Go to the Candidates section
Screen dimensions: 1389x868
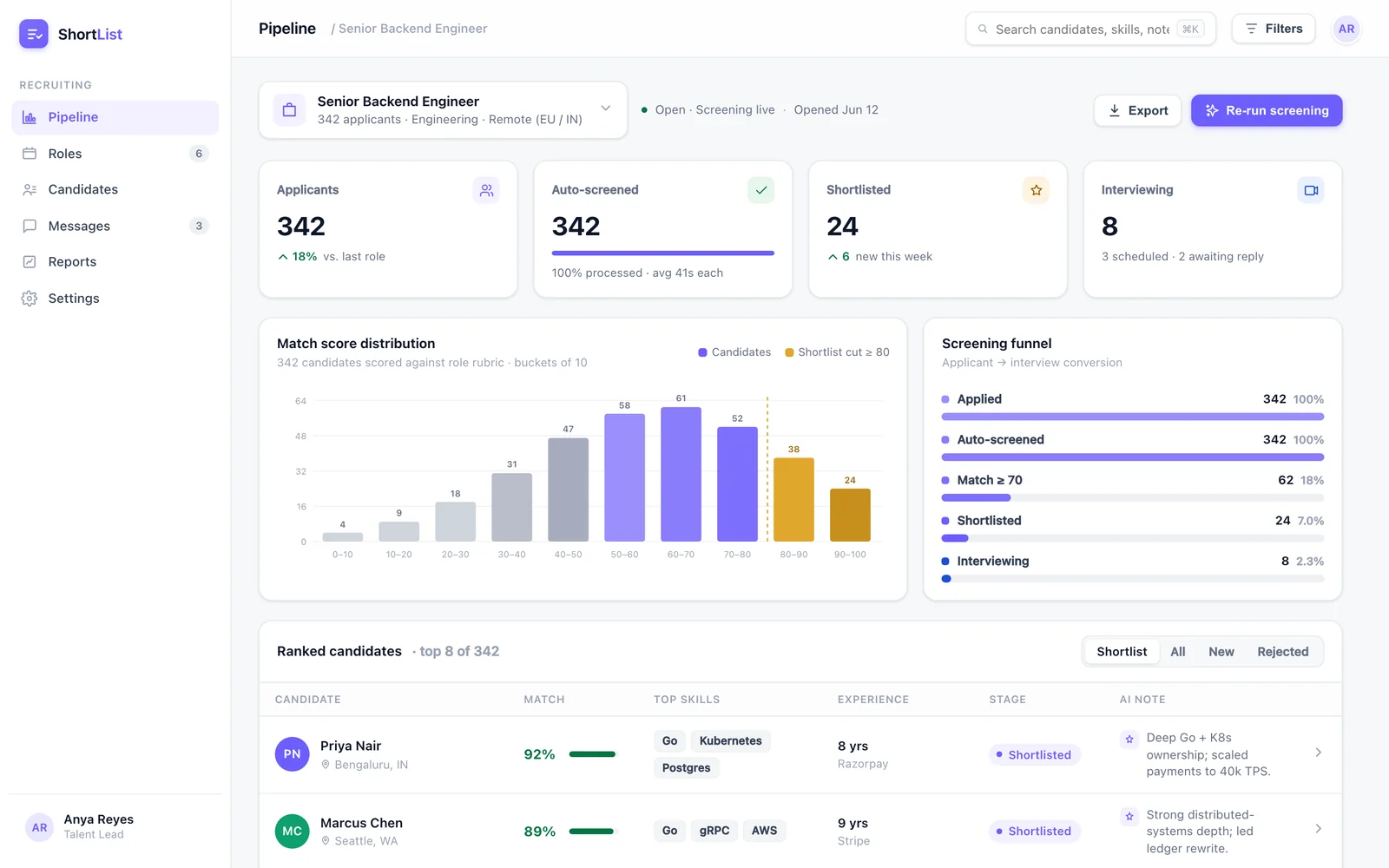tap(115, 189)
